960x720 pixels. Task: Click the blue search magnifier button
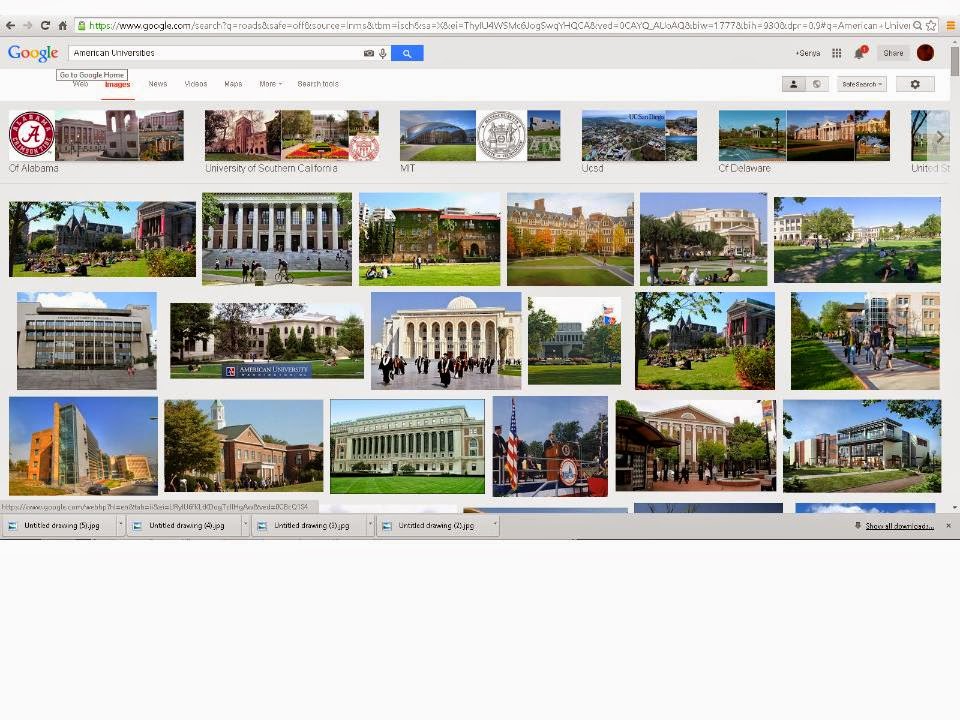407,53
